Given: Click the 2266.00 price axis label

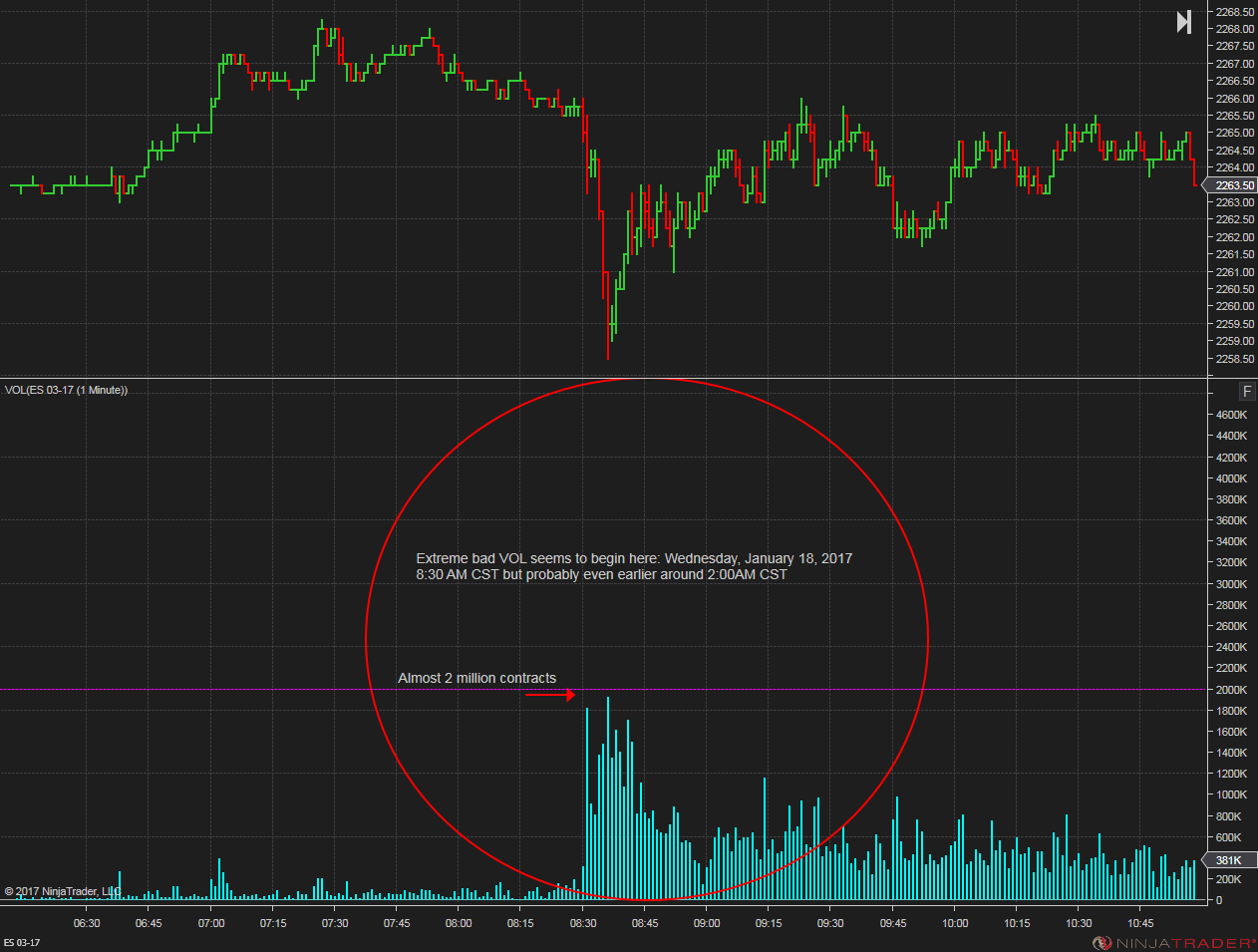Looking at the screenshot, I should [1235, 99].
